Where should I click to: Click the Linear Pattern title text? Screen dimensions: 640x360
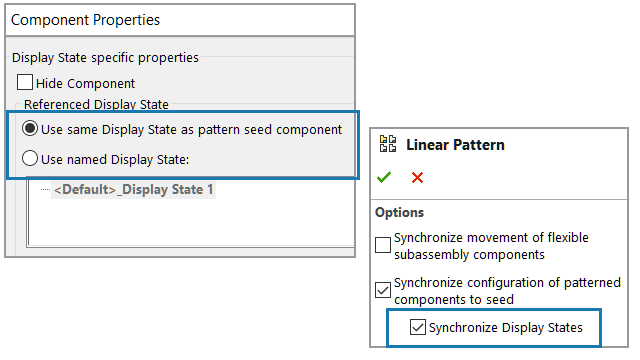click(x=455, y=145)
